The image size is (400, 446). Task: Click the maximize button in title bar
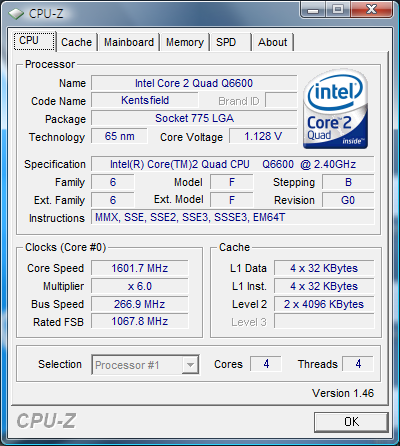click(x=338, y=9)
